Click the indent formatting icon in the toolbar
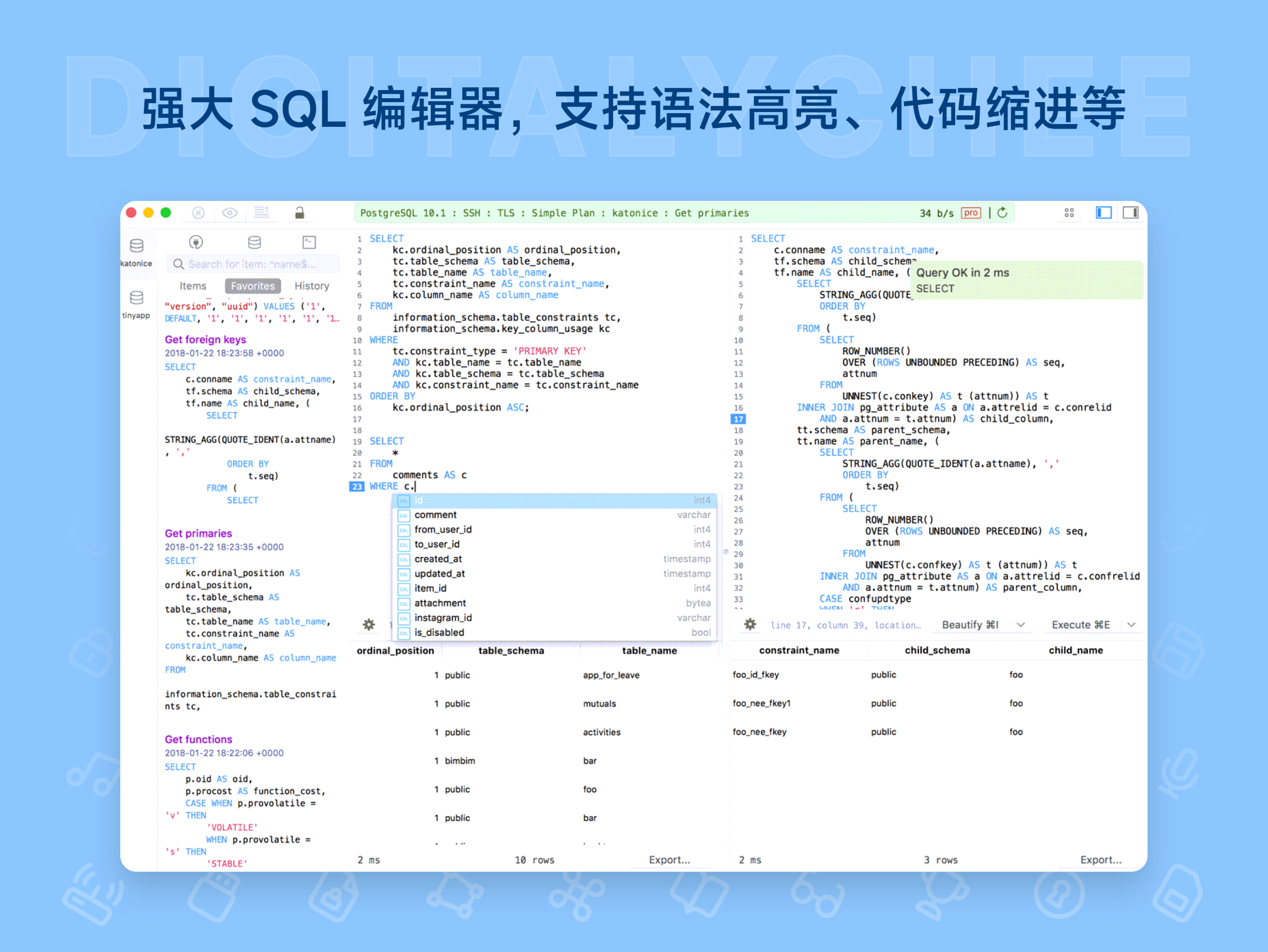The image size is (1268, 952). click(261, 213)
